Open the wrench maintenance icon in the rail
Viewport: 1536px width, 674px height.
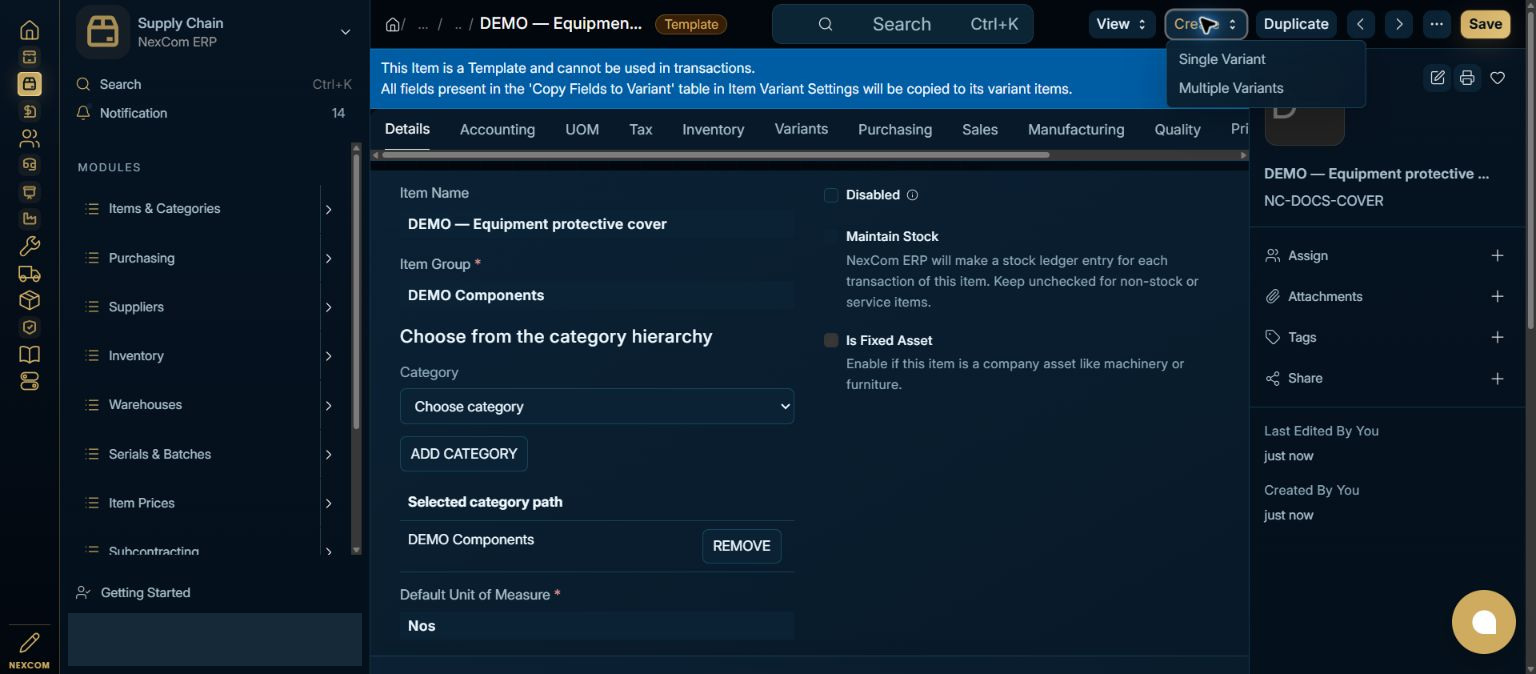click(x=29, y=246)
